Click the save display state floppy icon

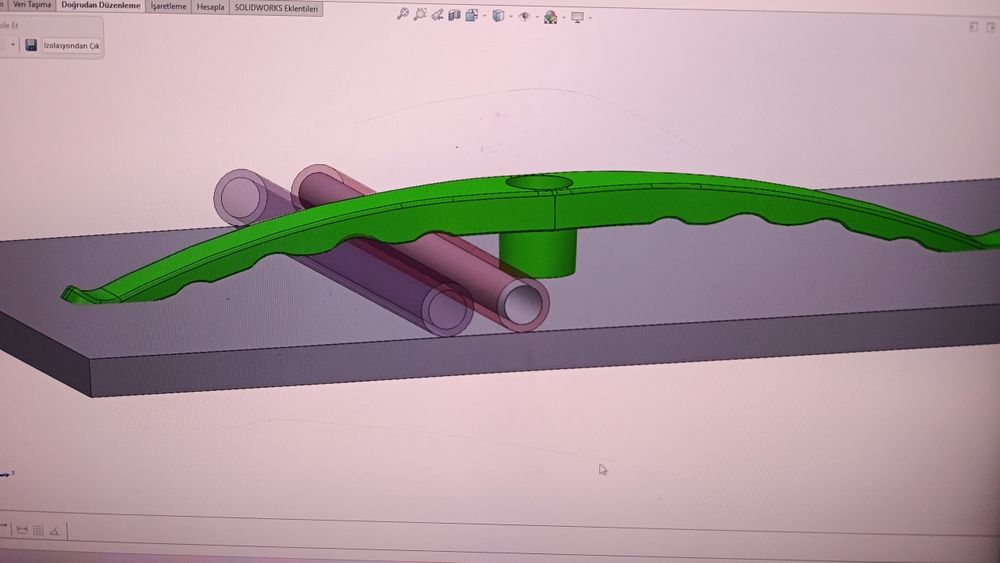pyautogui.click(x=31, y=45)
